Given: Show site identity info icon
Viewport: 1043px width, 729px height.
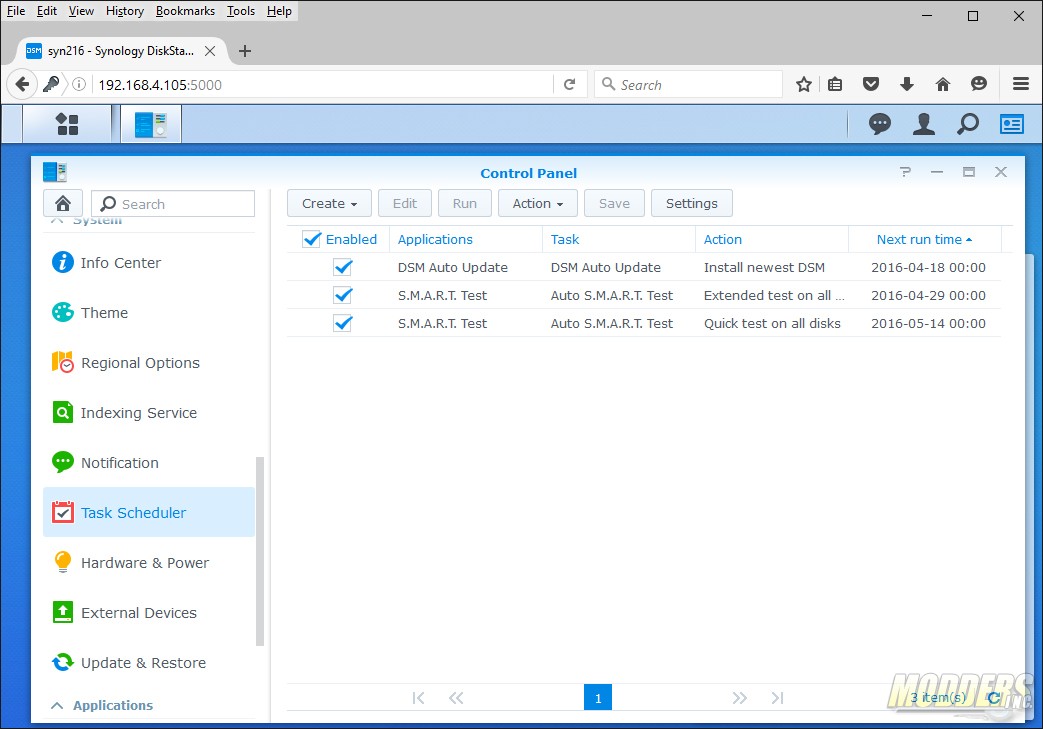Looking at the screenshot, I should pyautogui.click(x=78, y=84).
